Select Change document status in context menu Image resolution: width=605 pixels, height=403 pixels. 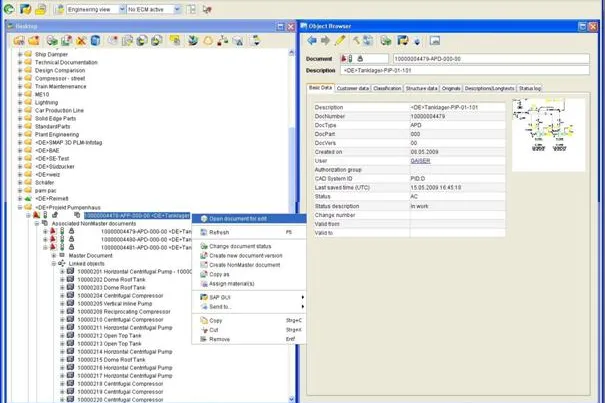click(x=249, y=246)
